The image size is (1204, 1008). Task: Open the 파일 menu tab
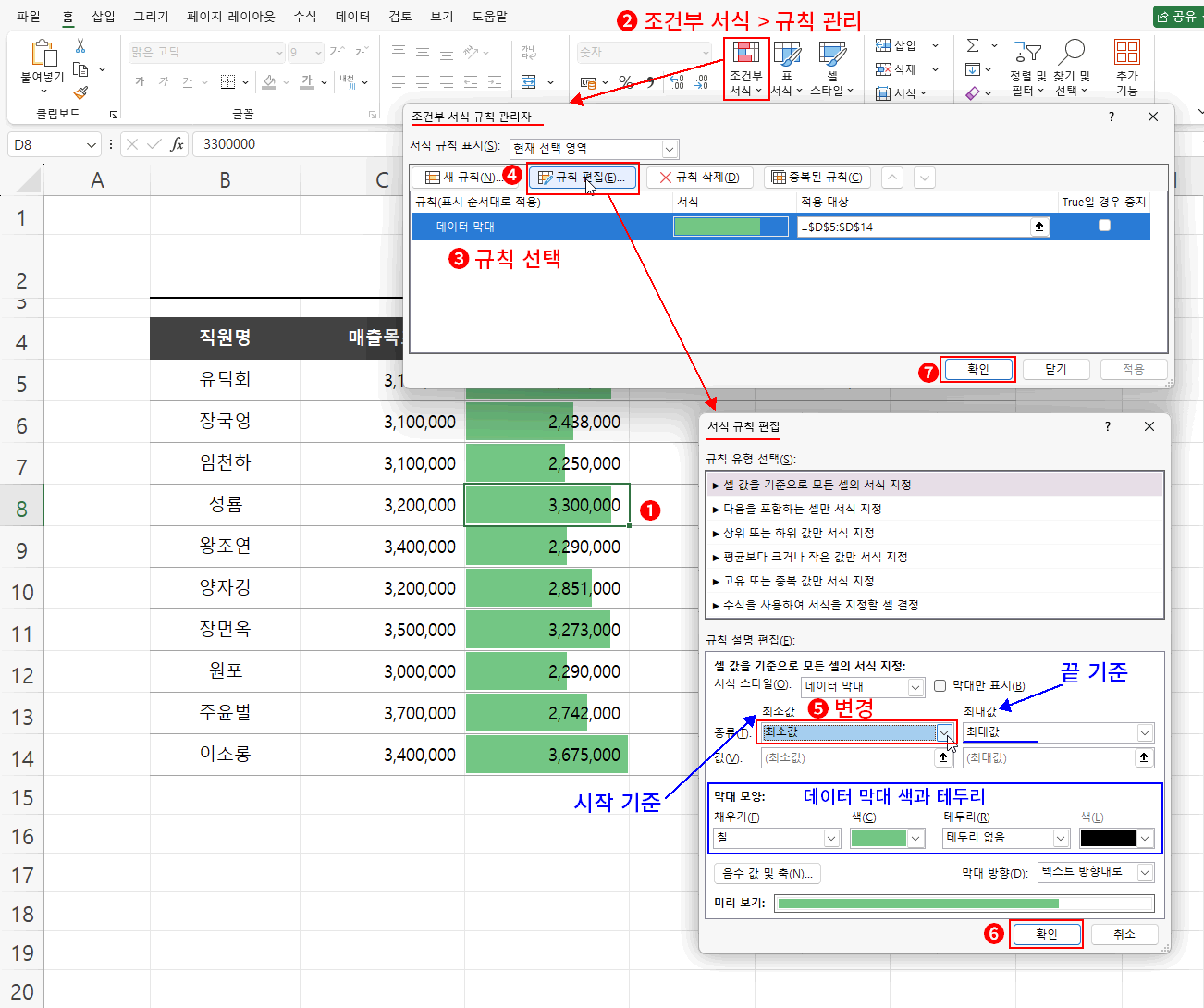(x=29, y=17)
